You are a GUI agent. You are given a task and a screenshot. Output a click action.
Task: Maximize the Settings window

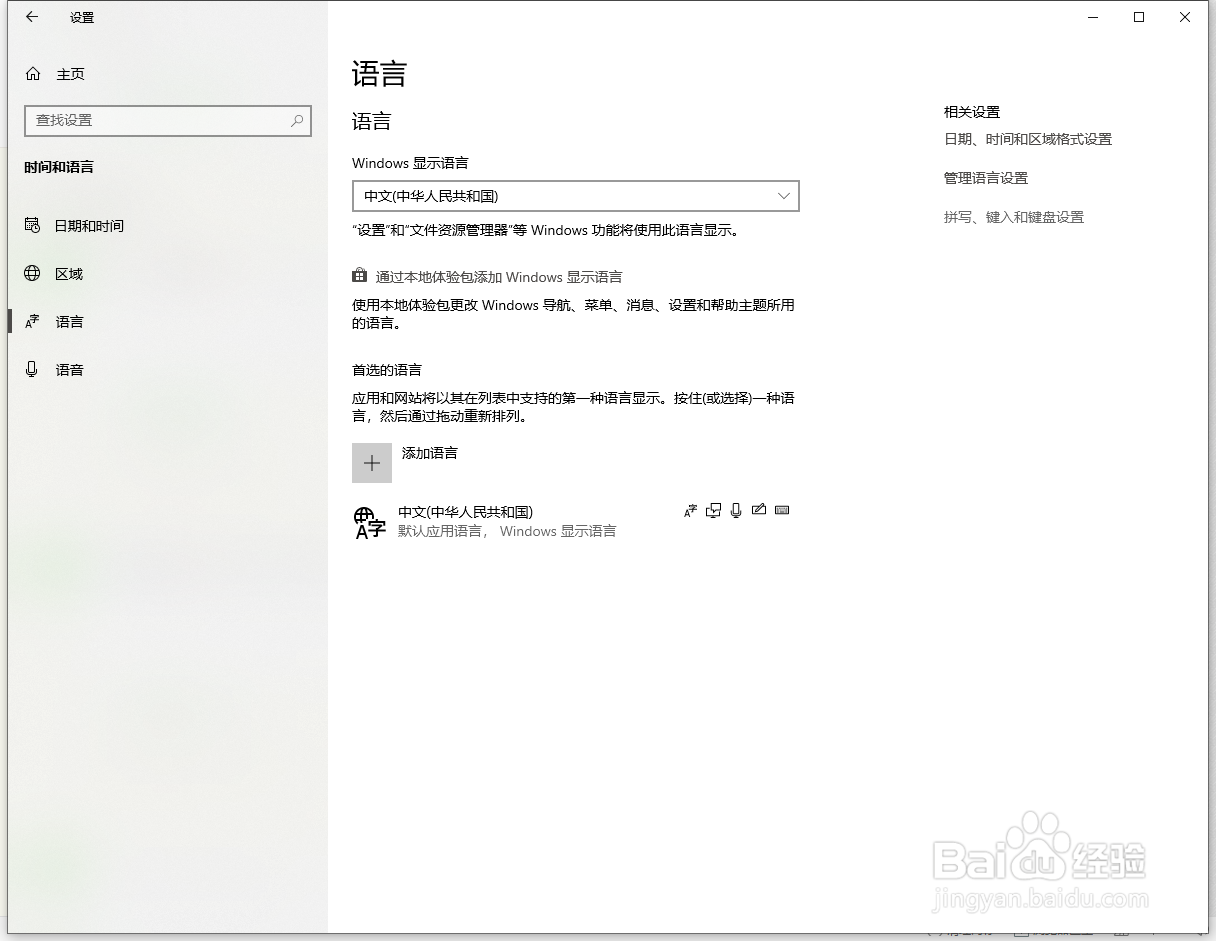[1139, 17]
